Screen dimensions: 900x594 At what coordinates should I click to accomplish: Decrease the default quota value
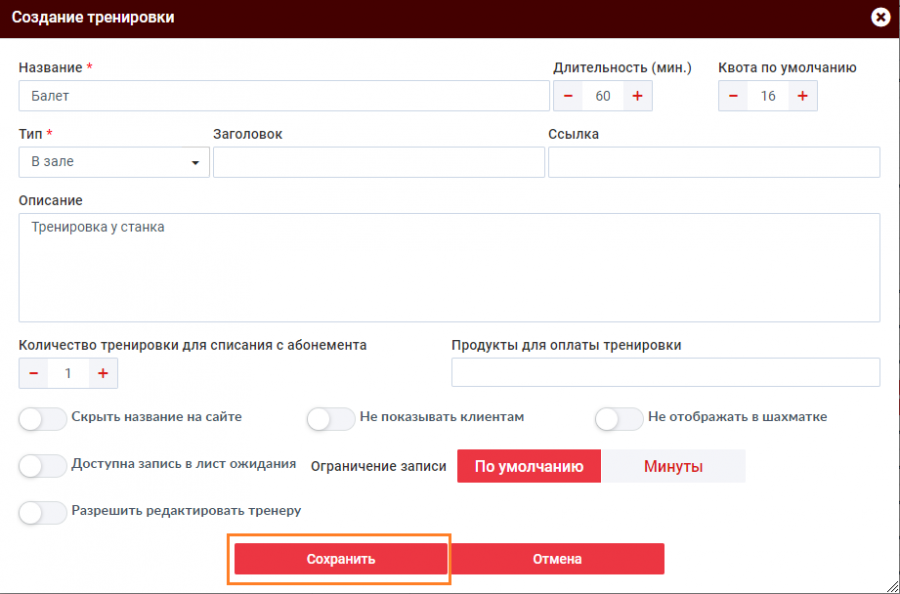pyautogui.click(x=733, y=96)
